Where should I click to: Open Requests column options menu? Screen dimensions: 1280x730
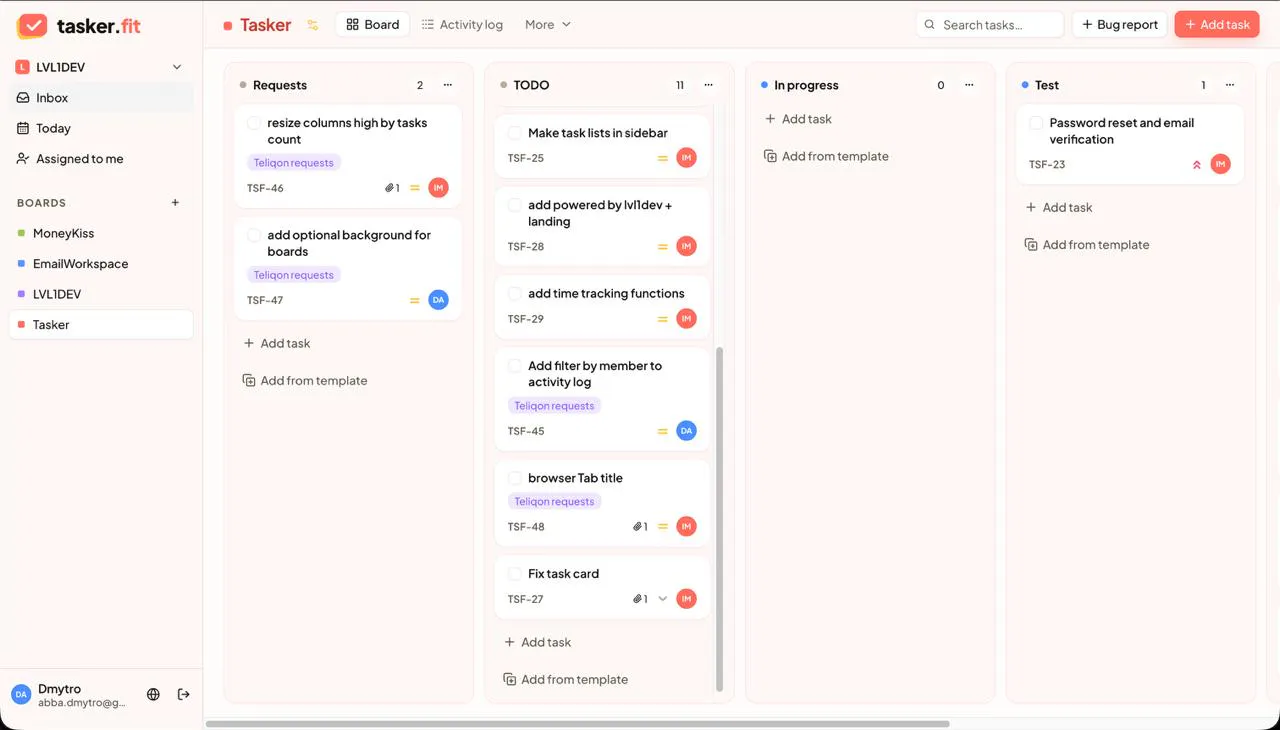pos(448,85)
